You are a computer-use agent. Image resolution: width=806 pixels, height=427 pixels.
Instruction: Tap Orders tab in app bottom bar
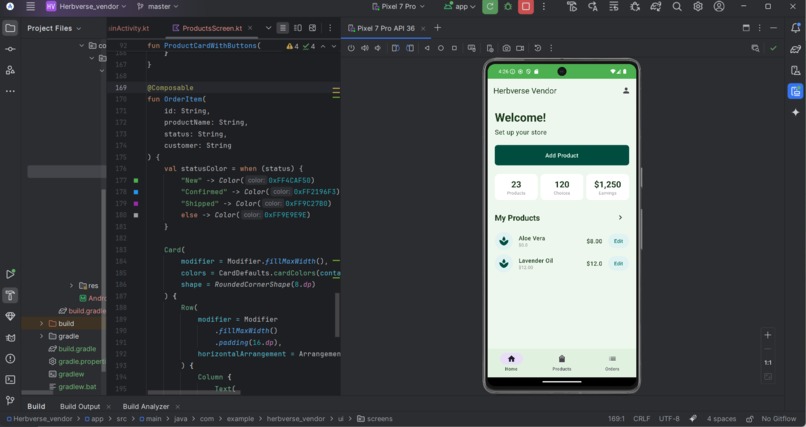[612, 363]
